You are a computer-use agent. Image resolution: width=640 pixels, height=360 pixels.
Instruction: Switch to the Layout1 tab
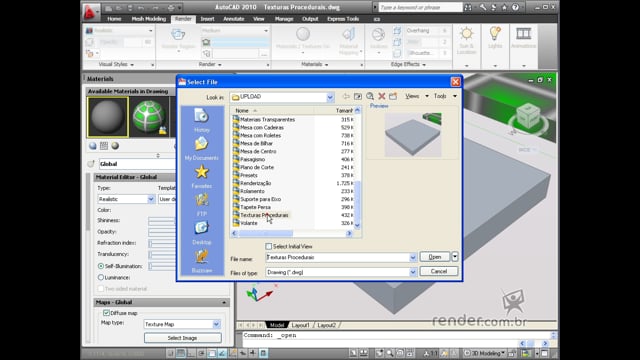pos(300,325)
